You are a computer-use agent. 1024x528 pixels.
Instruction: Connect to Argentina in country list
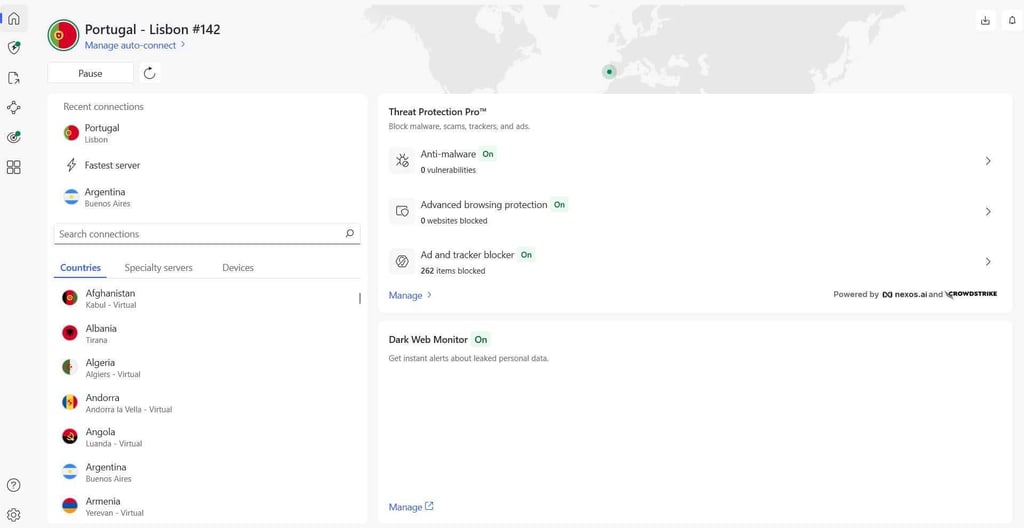pyautogui.click(x=207, y=472)
